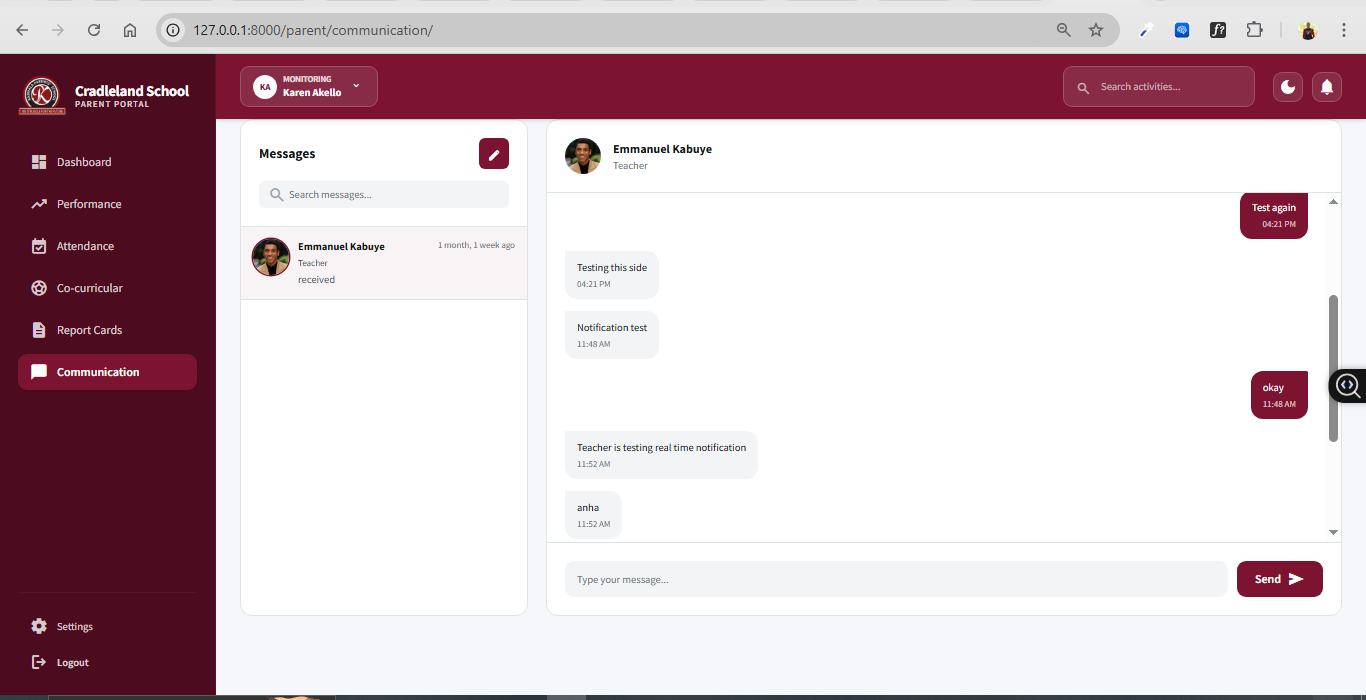
Task: Click the Attendance calendar icon
Action: (x=39, y=246)
